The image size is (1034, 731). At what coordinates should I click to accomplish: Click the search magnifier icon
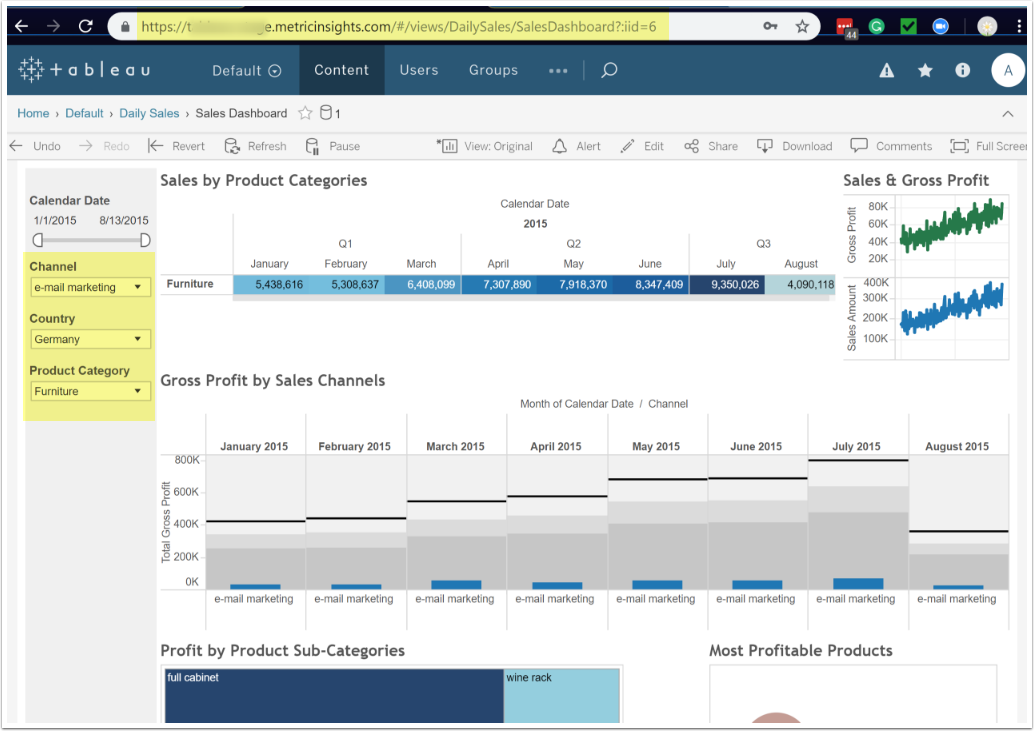coord(609,70)
